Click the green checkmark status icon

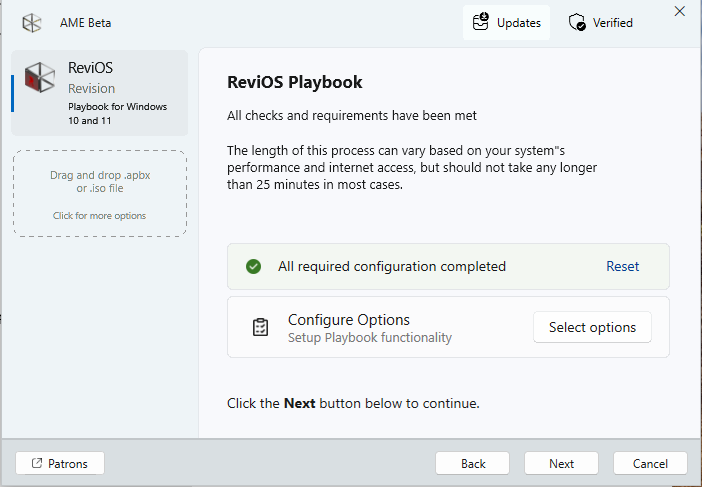253,266
